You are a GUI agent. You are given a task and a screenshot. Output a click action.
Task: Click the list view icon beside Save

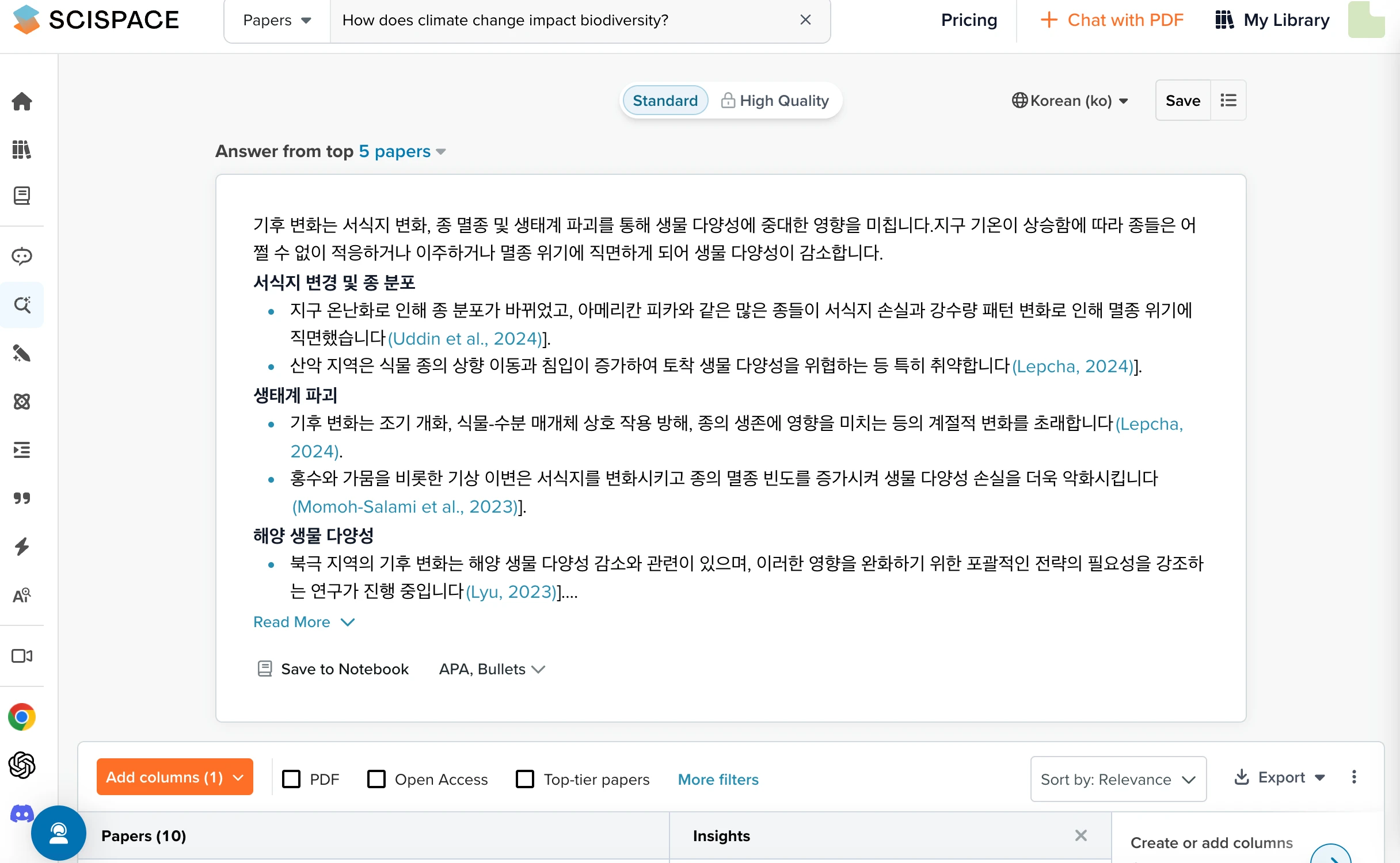coord(1228,101)
